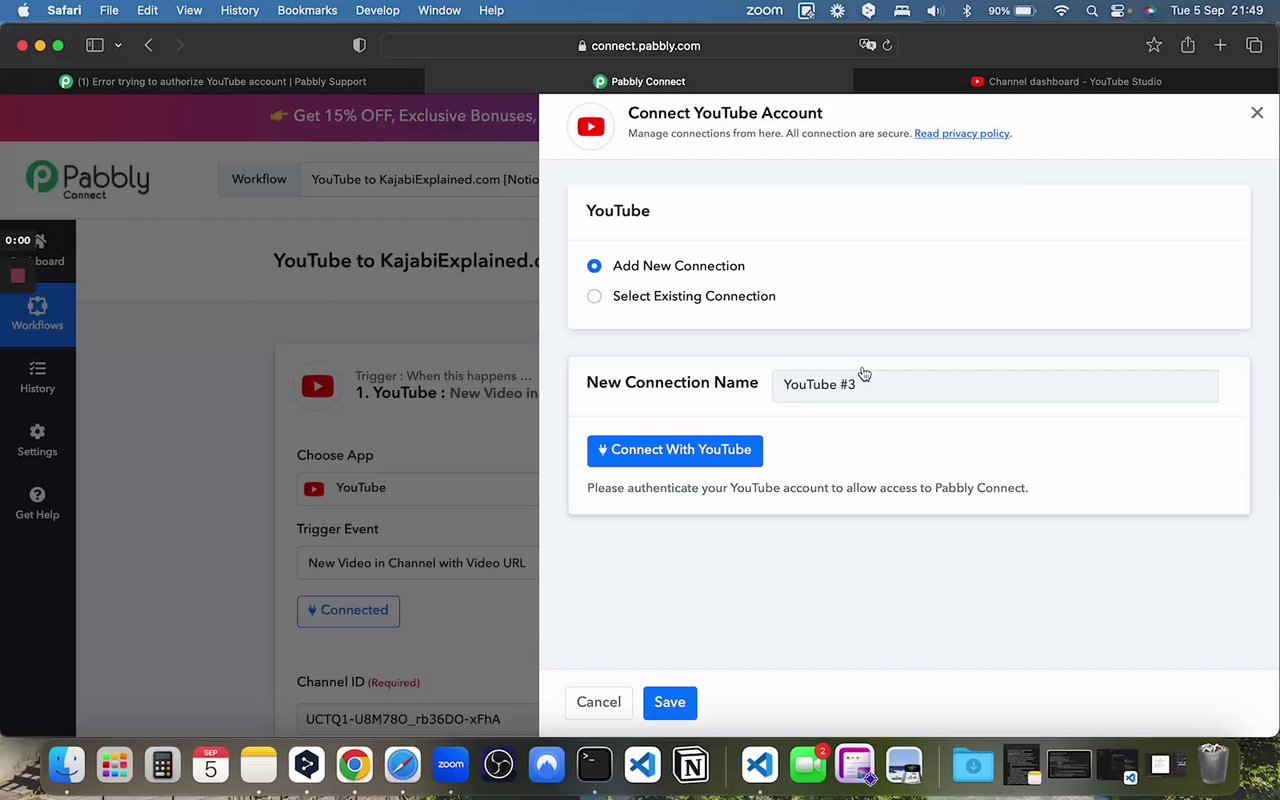Open the Wi-Fi menu bar icon
This screenshot has width=1280, height=800.
tap(1062, 11)
